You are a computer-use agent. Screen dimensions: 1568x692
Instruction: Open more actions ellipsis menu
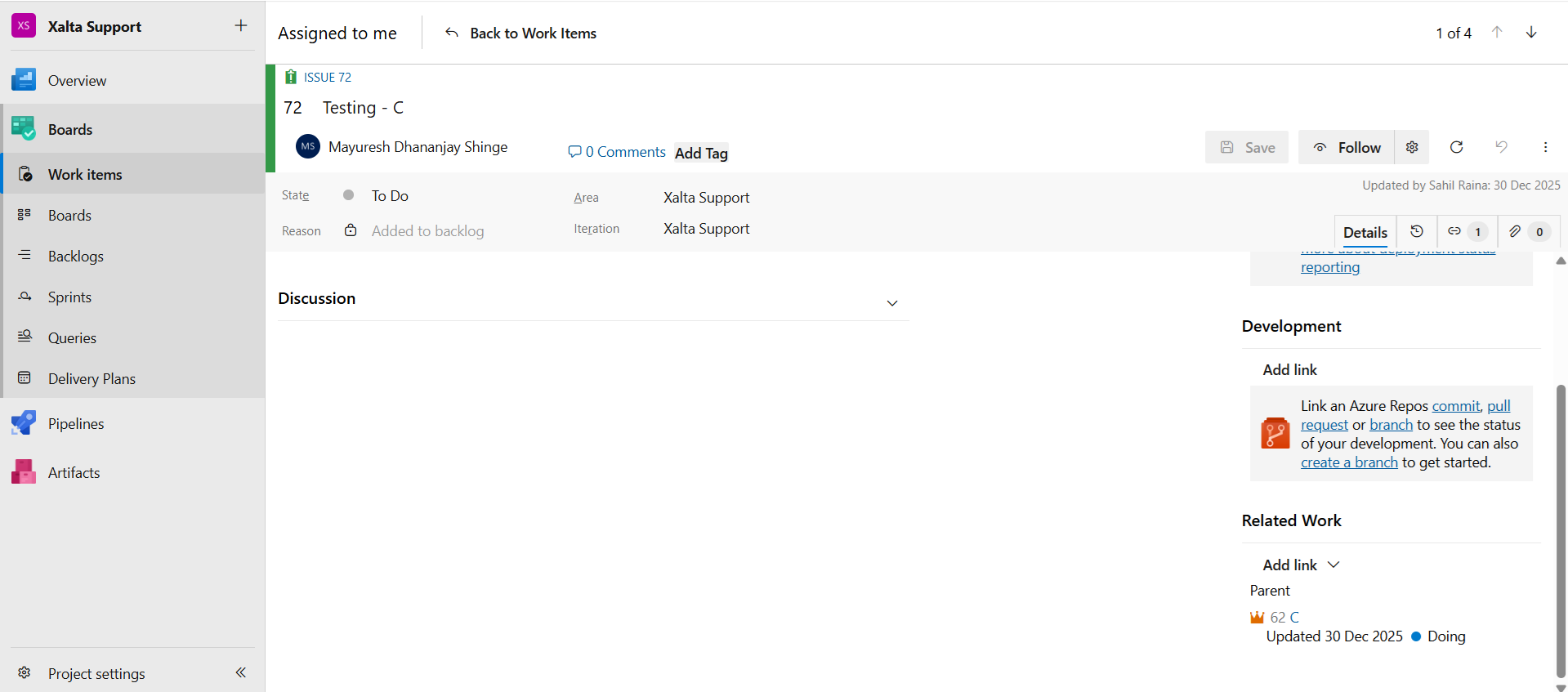tap(1545, 147)
